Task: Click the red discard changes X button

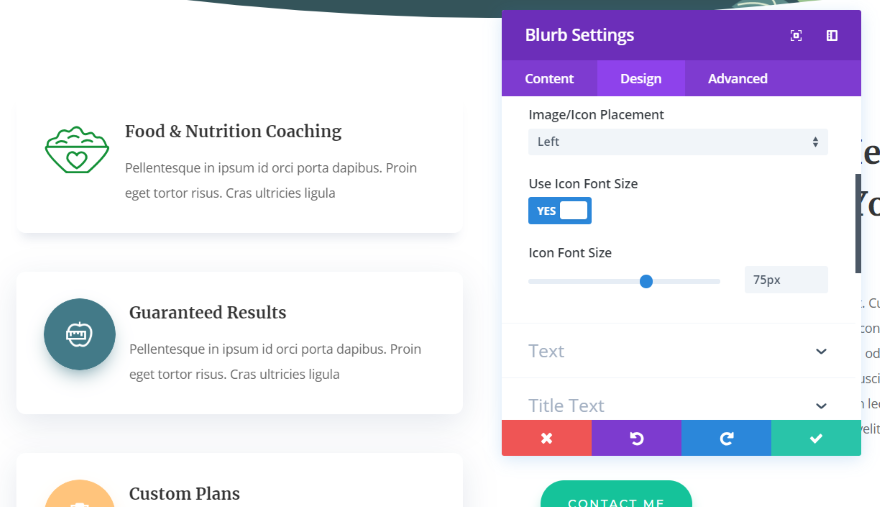Action: click(546, 438)
